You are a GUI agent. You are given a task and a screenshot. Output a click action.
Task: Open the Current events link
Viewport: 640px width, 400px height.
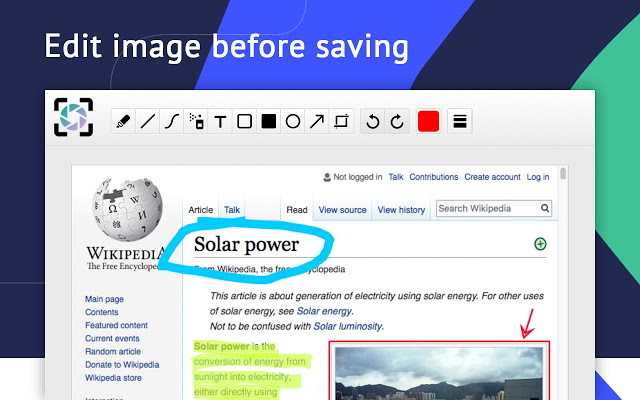[x=112, y=338]
